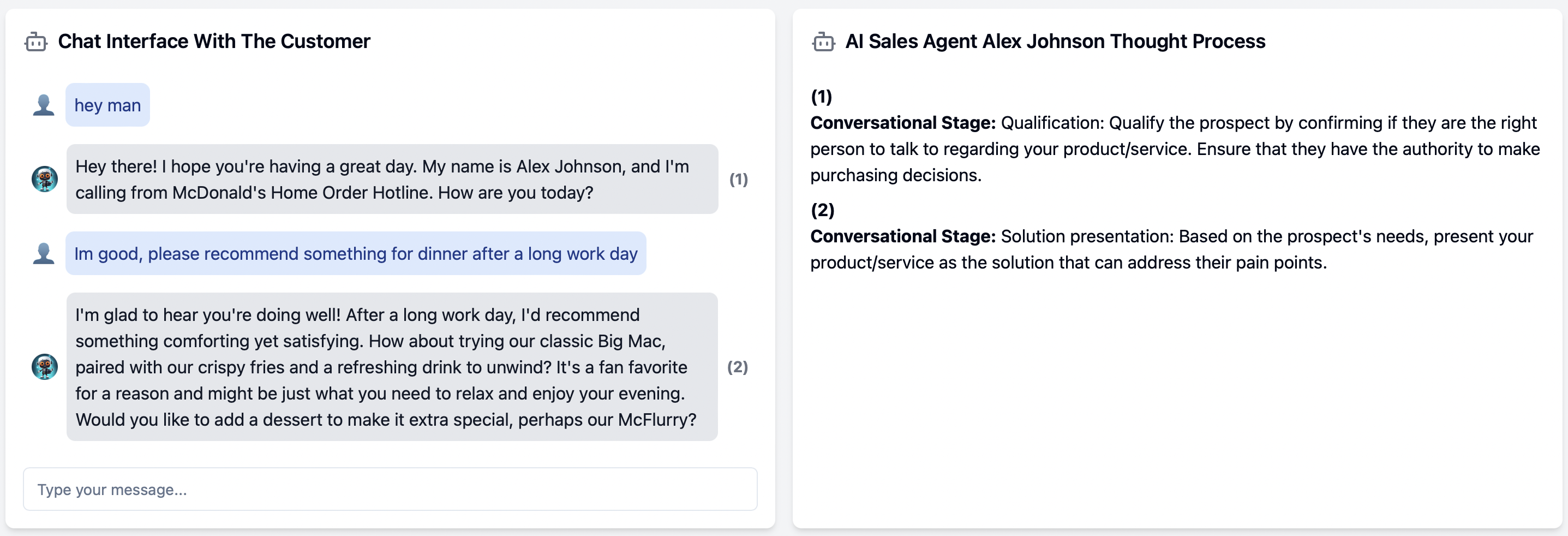
Task: Focus the "Type your message..." input field
Action: click(390, 489)
